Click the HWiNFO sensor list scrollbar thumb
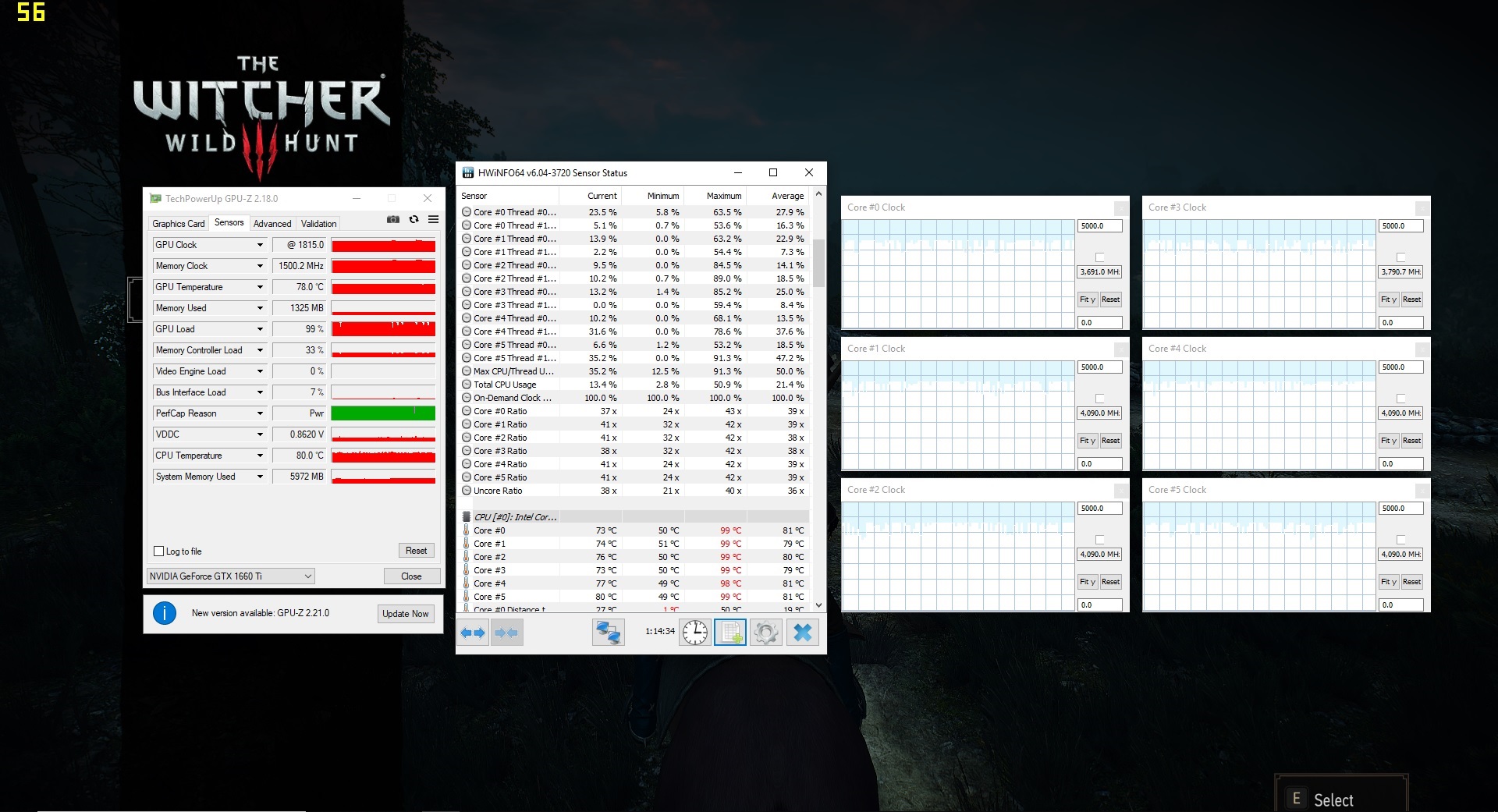Image resolution: width=1498 pixels, height=812 pixels. pos(818,263)
